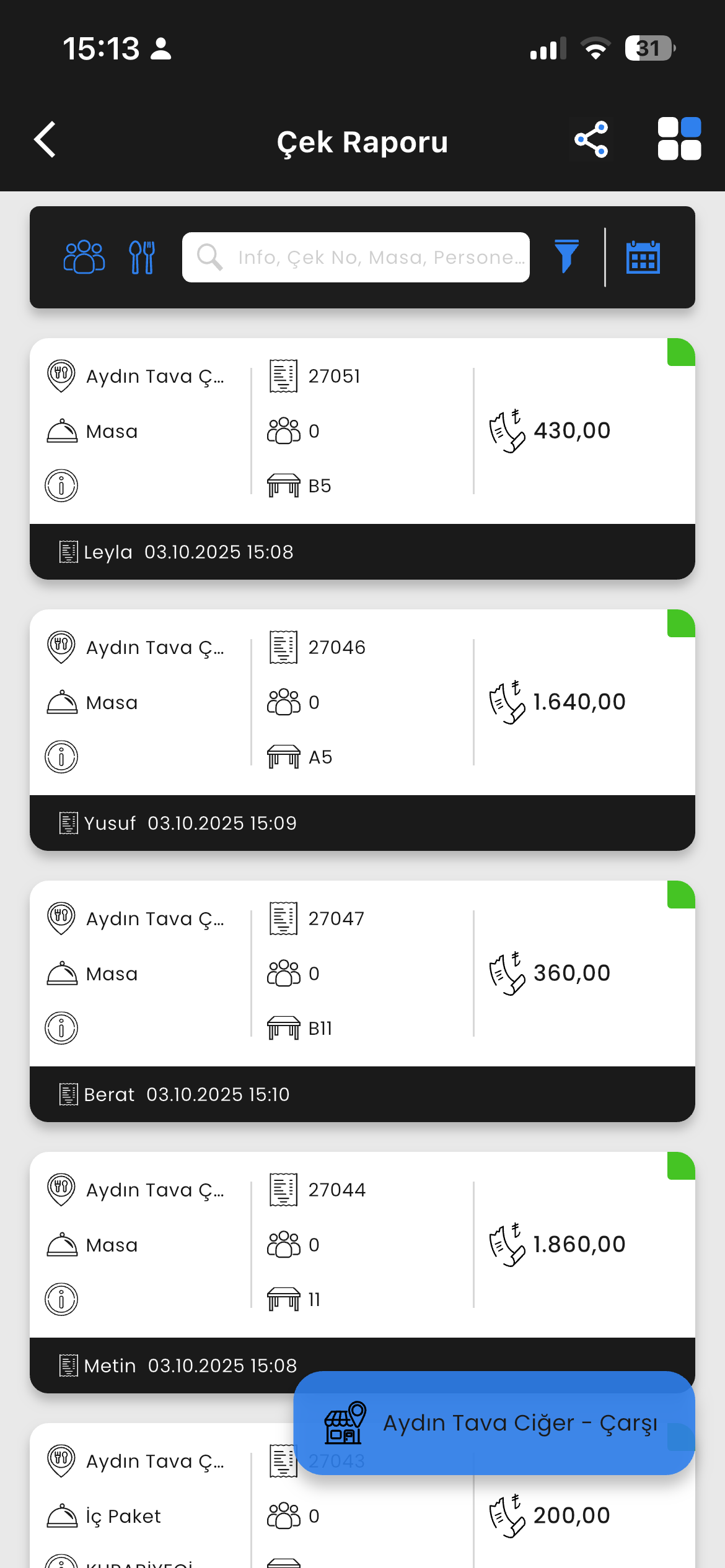Tap green status corner on check 27044
The height and width of the screenshot is (1568, 725).
click(x=680, y=1166)
